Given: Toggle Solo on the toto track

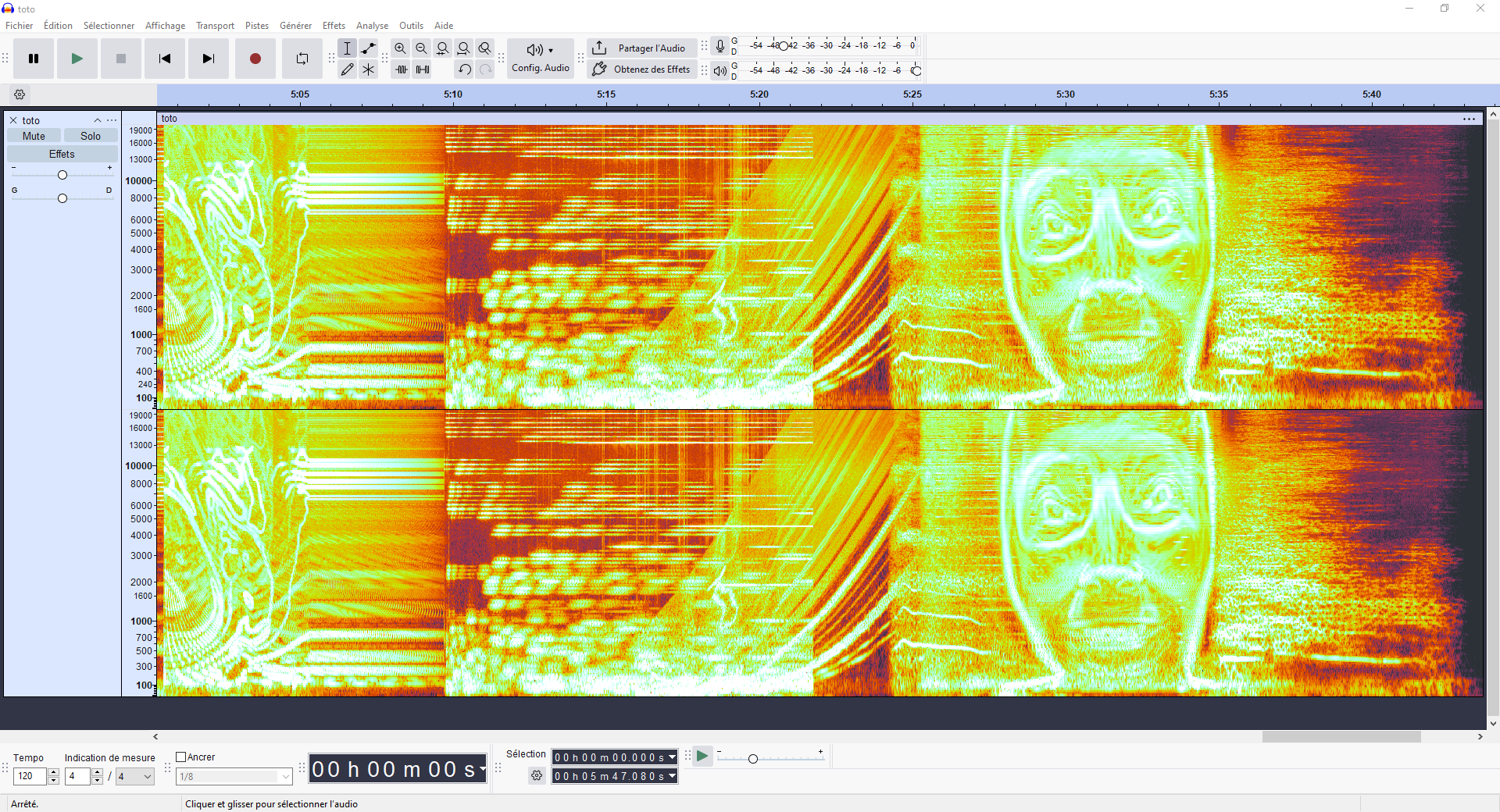Looking at the screenshot, I should pyautogui.click(x=91, y=136).
